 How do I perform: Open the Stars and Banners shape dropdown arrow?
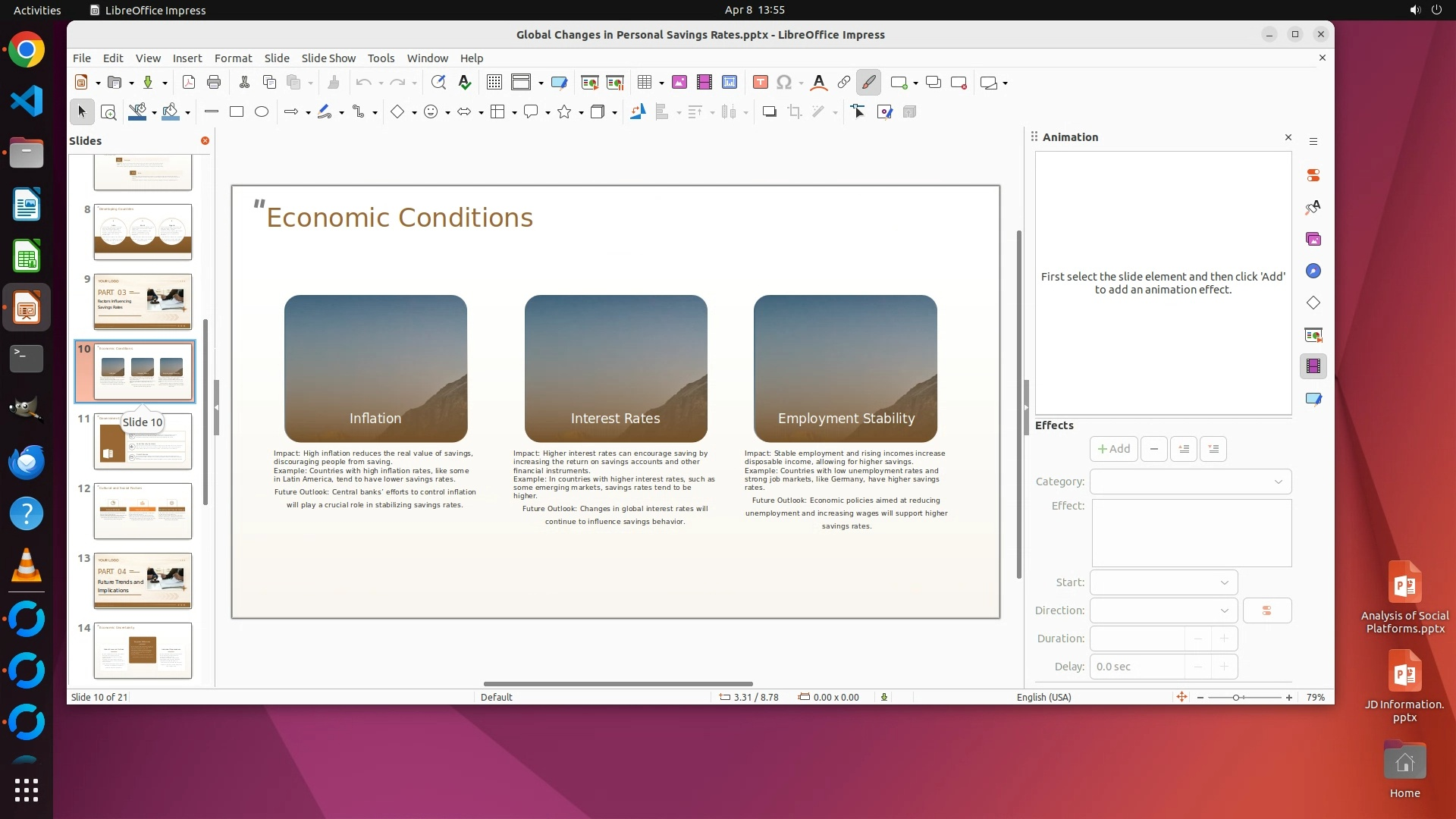[581, 113]
